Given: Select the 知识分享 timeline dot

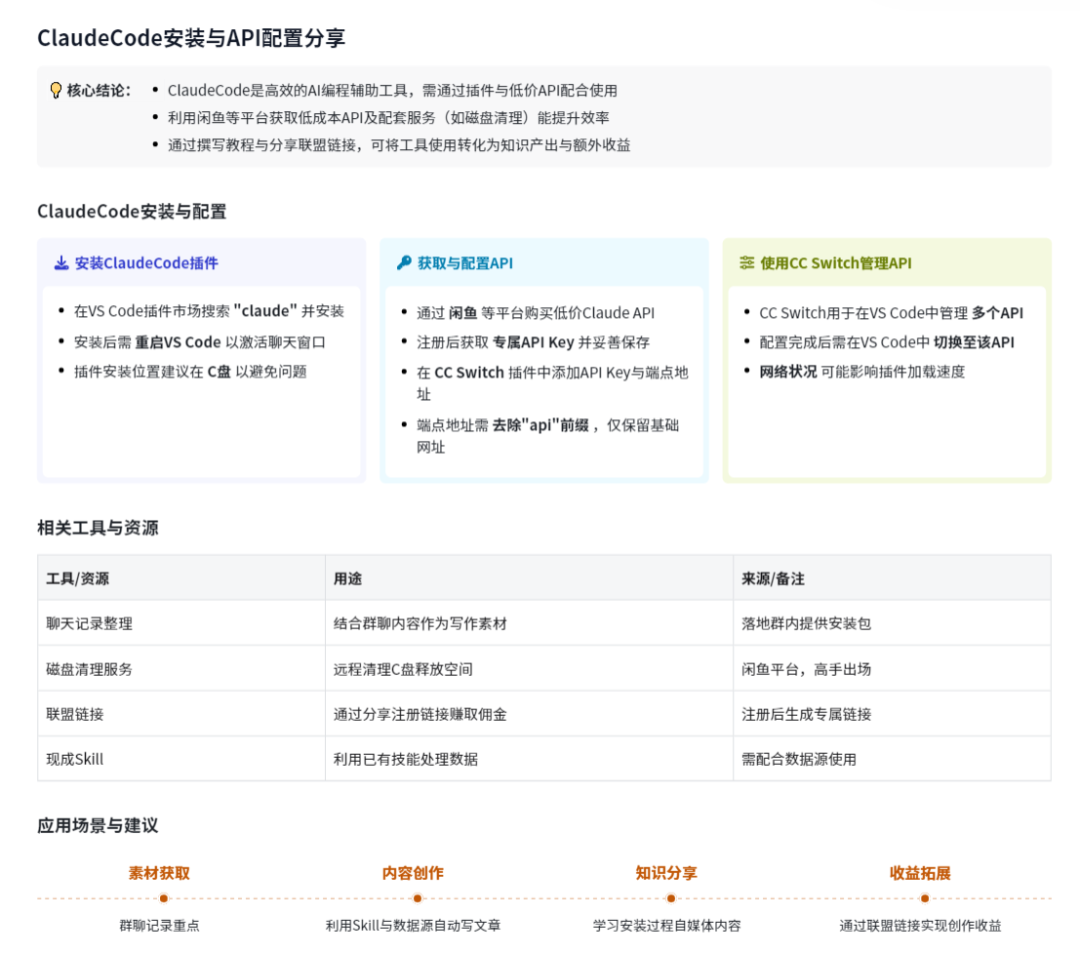Looking at the screenshot, I should tap(671, 898).
